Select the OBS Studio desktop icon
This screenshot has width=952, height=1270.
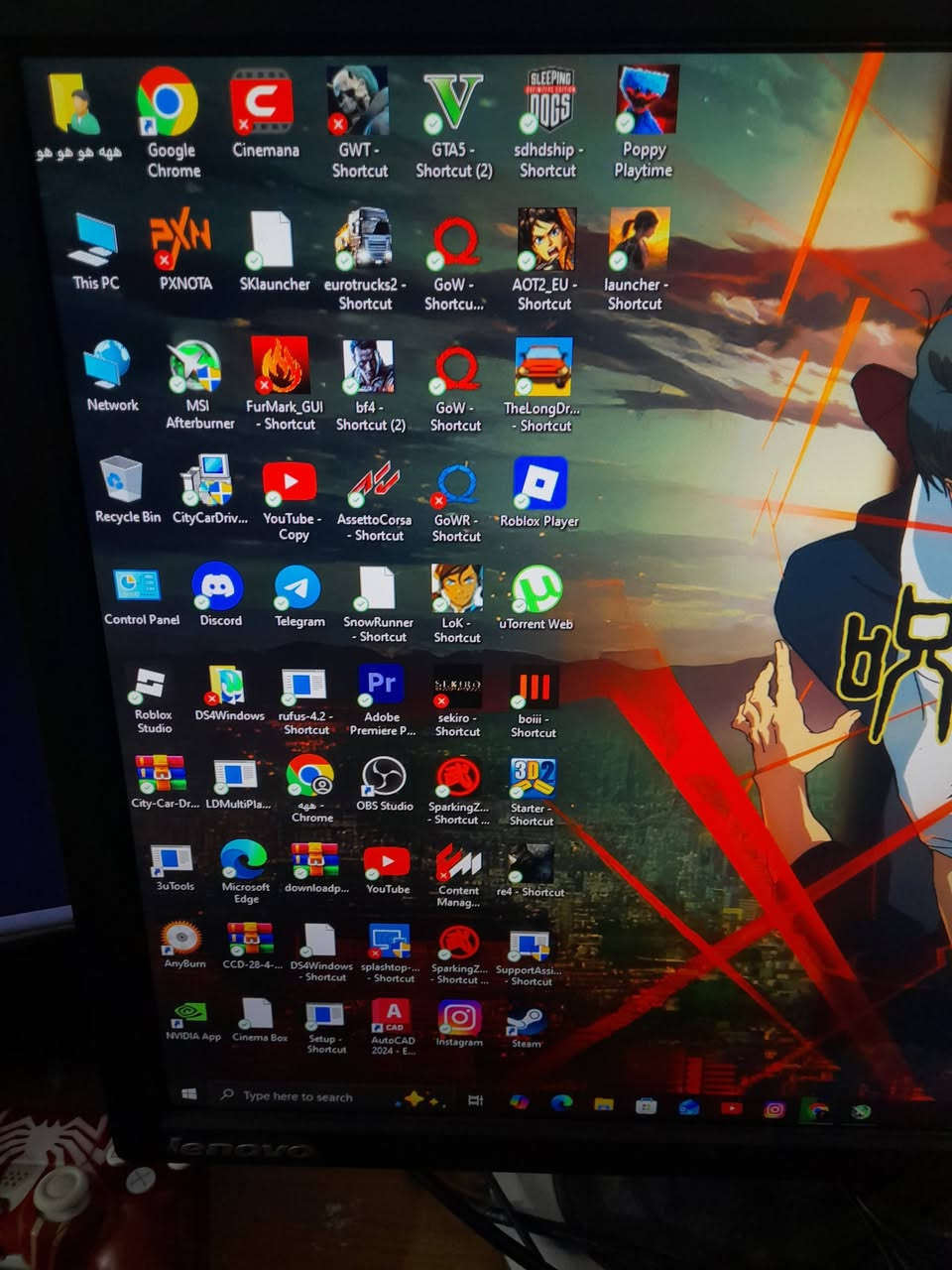pos(384,777)
